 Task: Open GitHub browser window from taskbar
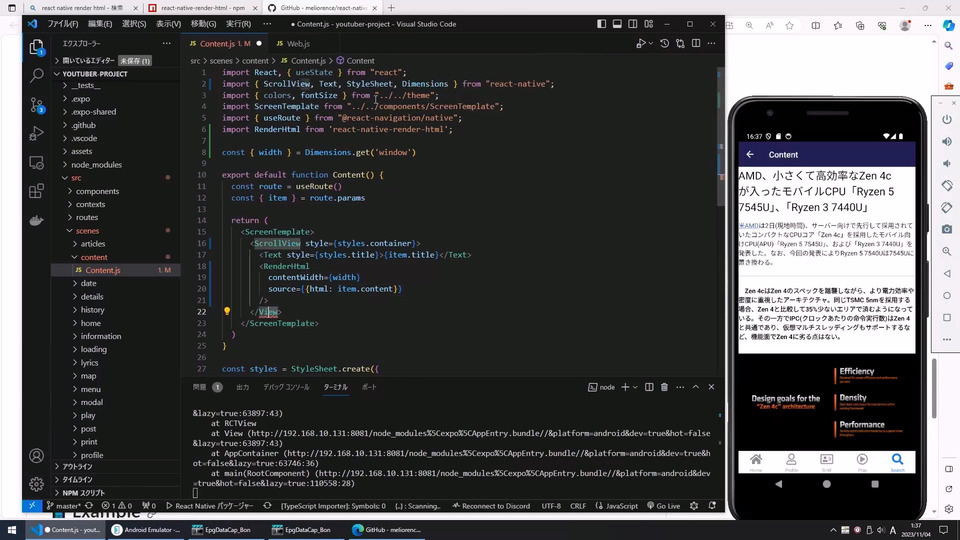click(x=387, y=530)
